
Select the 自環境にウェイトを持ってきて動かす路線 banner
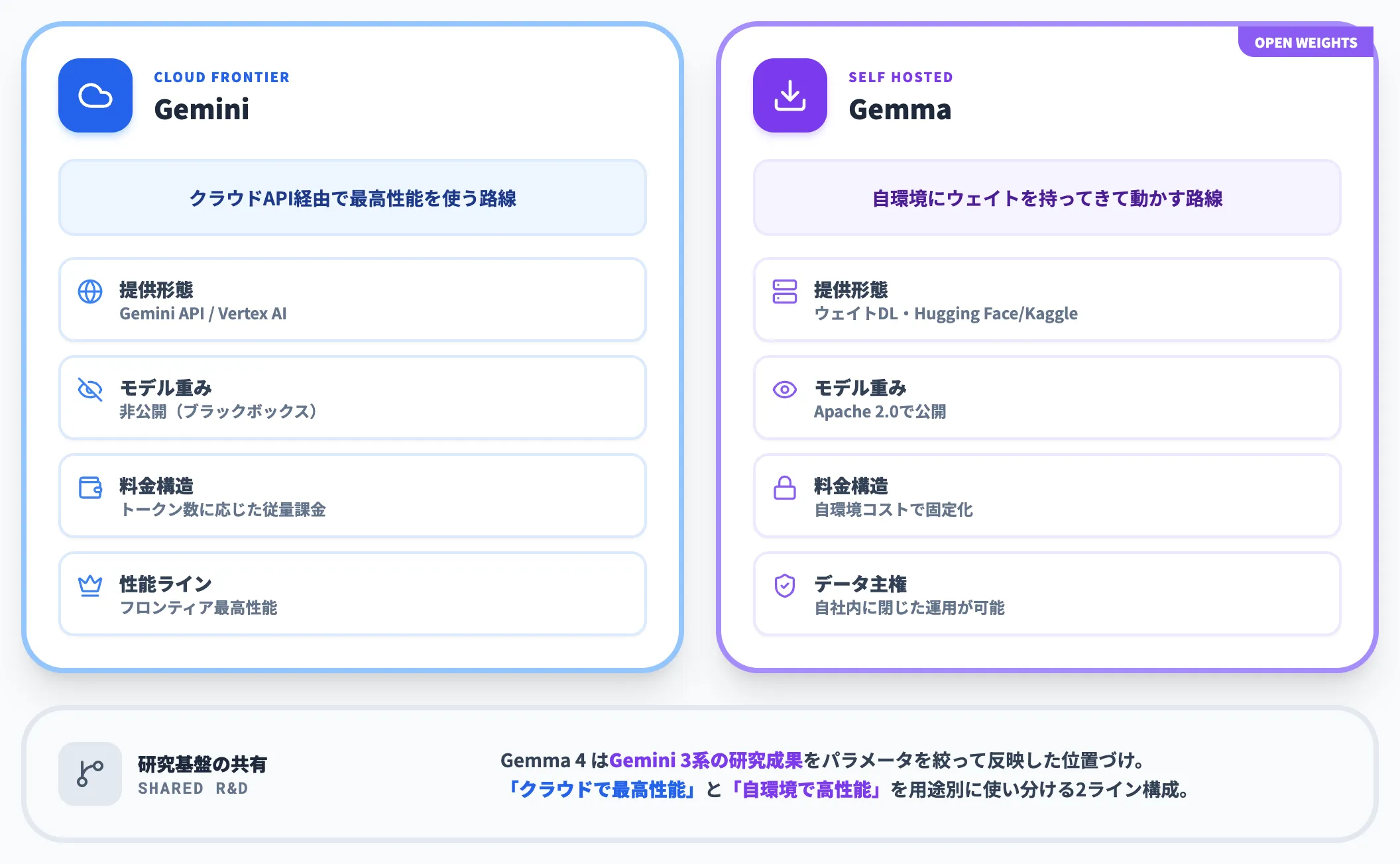pos(1047,197)
